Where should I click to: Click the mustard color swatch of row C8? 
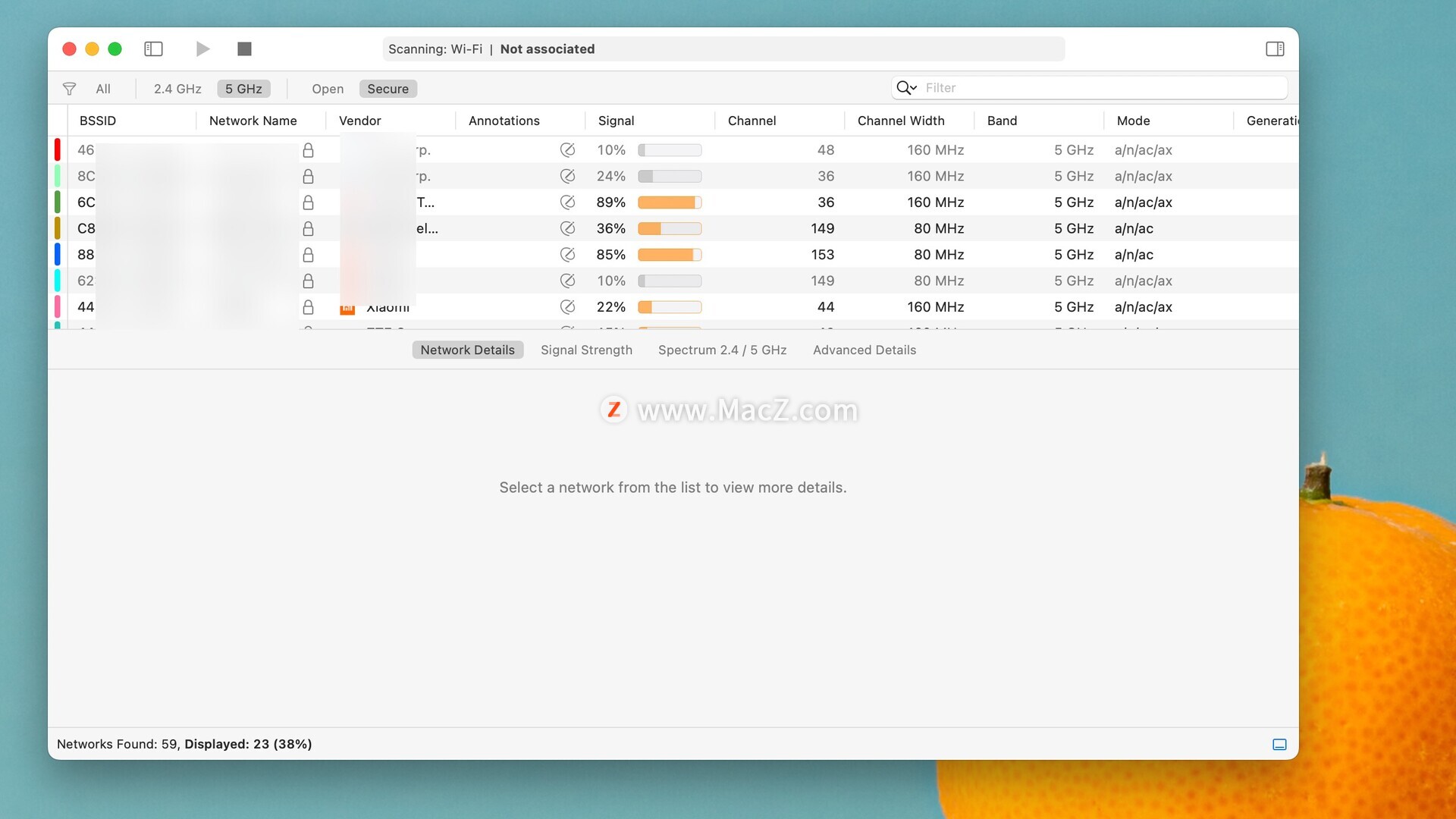point(57,228)
